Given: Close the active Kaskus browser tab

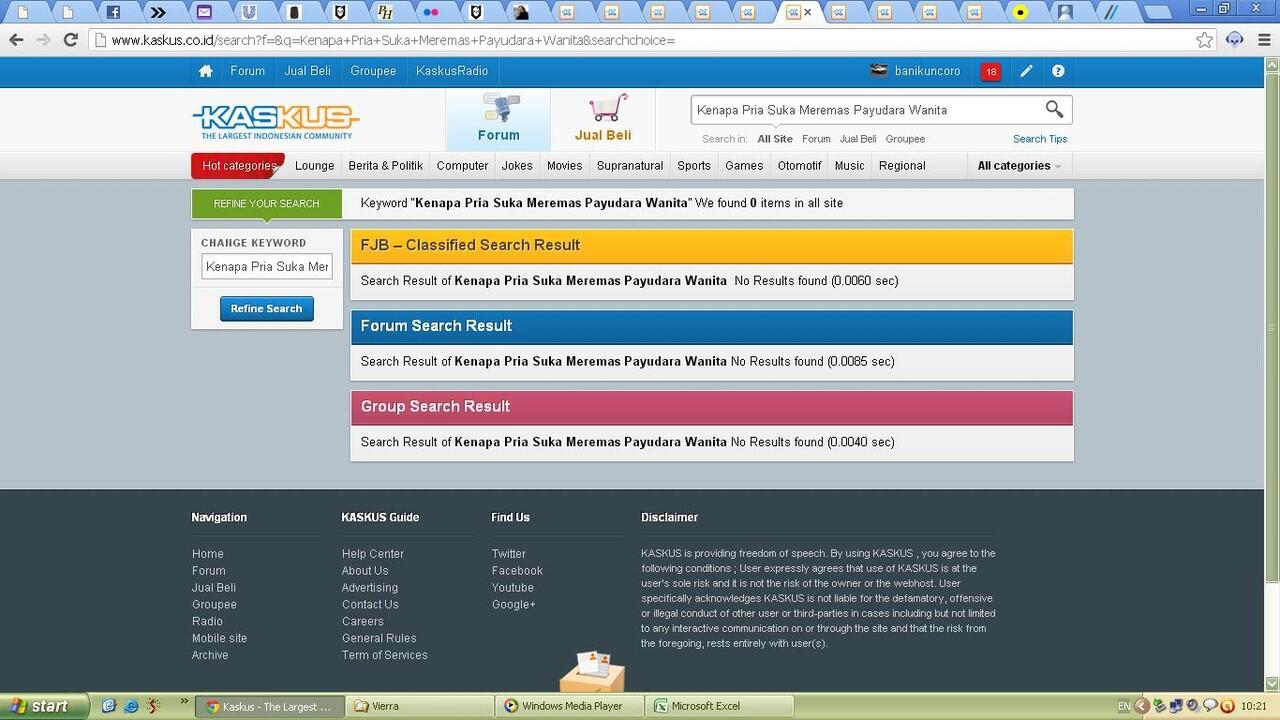Looking at the screenshot, I should [808, 13].
